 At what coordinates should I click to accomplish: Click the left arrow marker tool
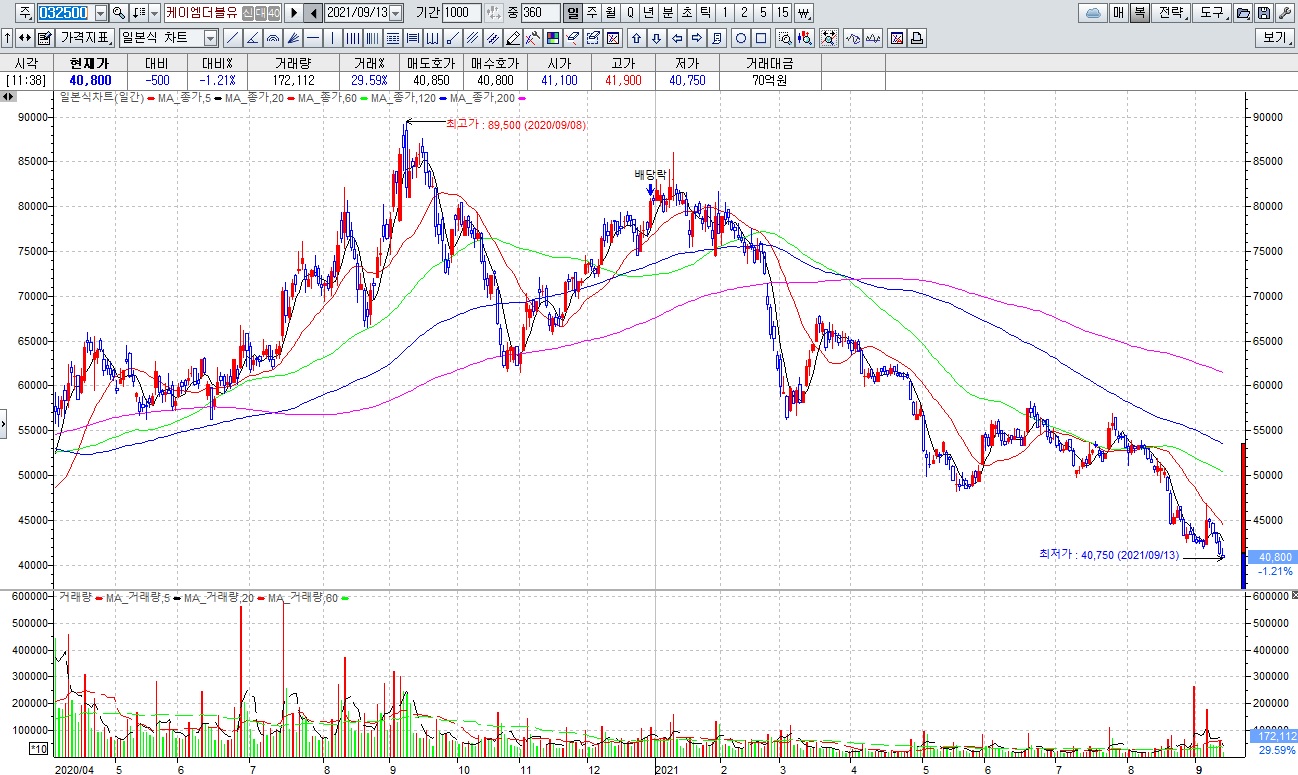point(677,38)
